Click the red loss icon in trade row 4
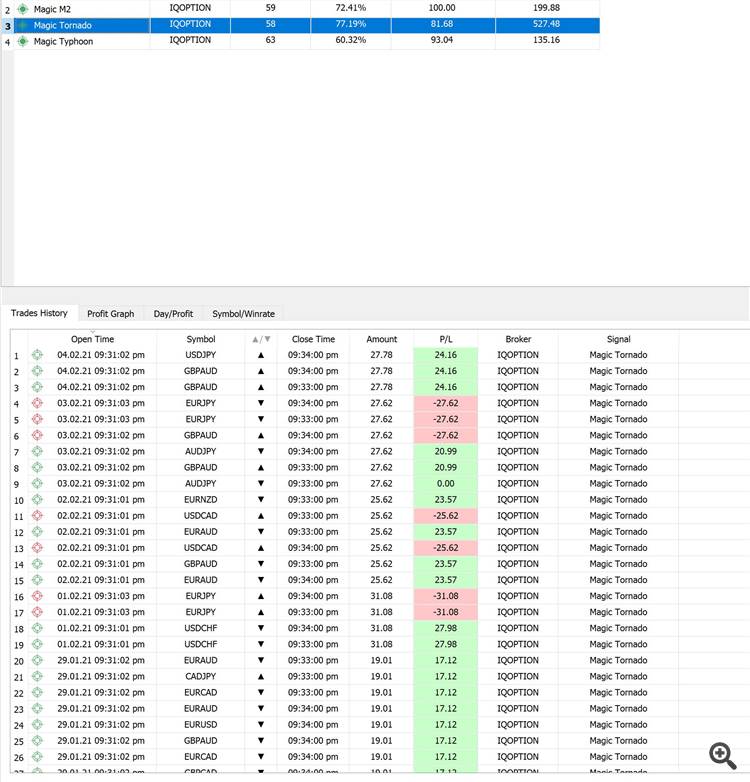Viewport: 750px width, 782px height. [37, 403]
